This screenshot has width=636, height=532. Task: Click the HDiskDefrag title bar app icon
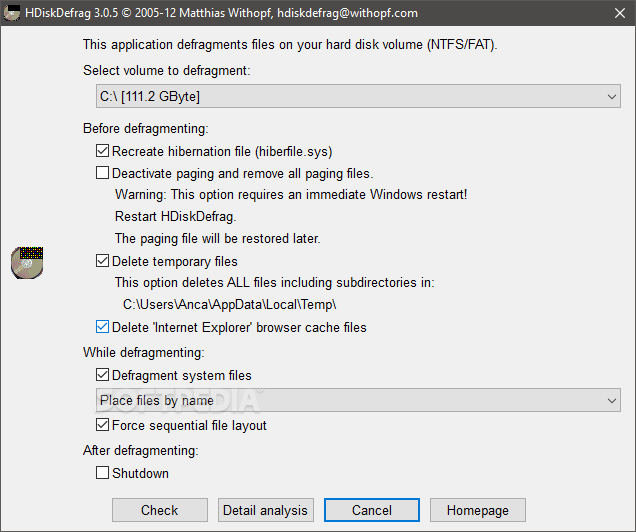[x=12, y=13]
